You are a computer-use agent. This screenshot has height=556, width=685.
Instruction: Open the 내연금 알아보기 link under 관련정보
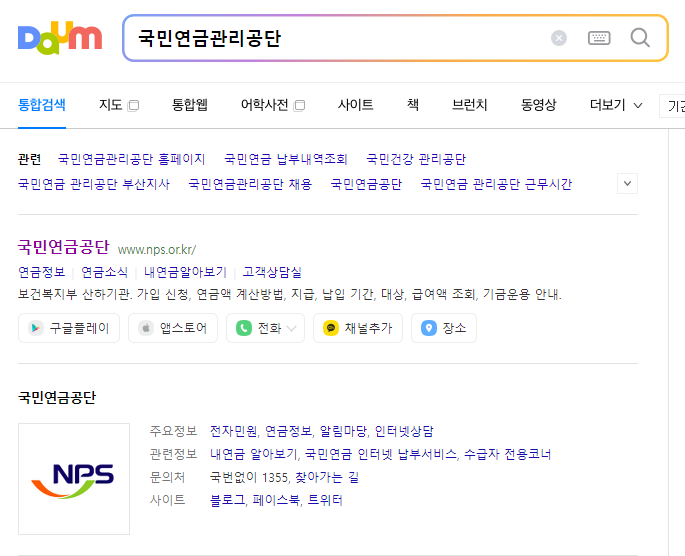tap(253, 454)
